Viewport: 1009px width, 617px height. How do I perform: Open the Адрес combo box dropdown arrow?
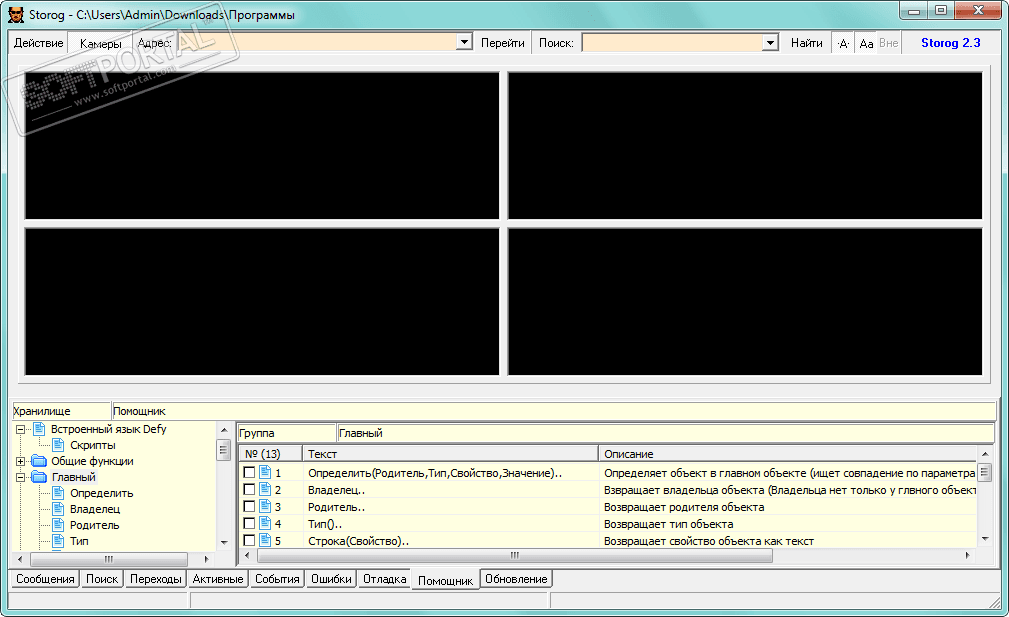point(464,42)
